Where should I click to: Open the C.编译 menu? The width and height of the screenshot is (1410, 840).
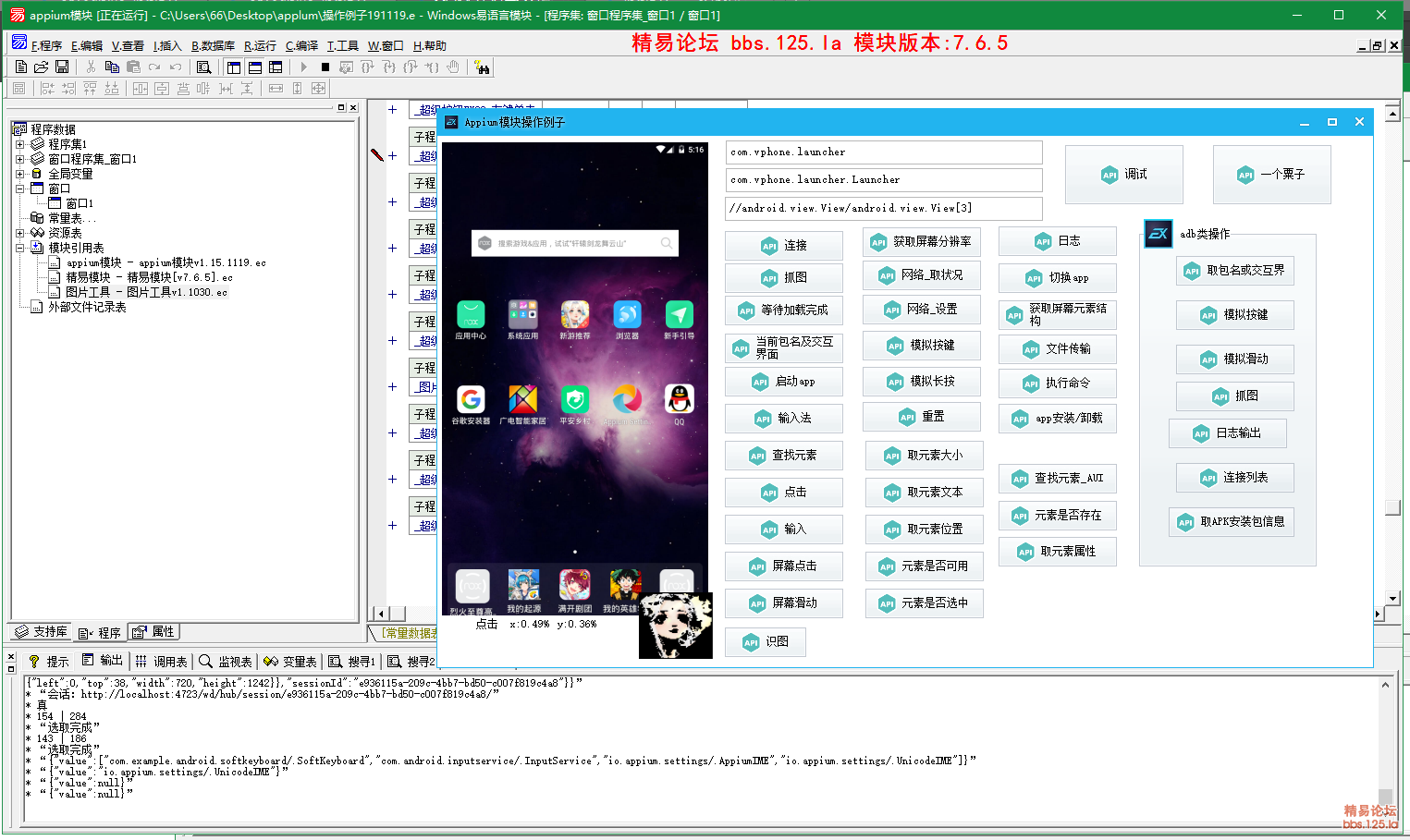click(x=301, y=45)
